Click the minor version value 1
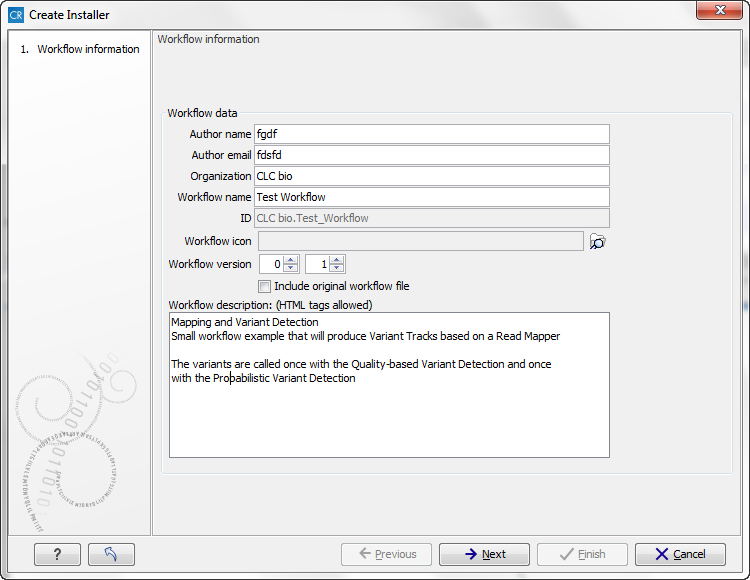Image resolution: width=750 pixels, height=580 pixels. click(x=318, y=264)
